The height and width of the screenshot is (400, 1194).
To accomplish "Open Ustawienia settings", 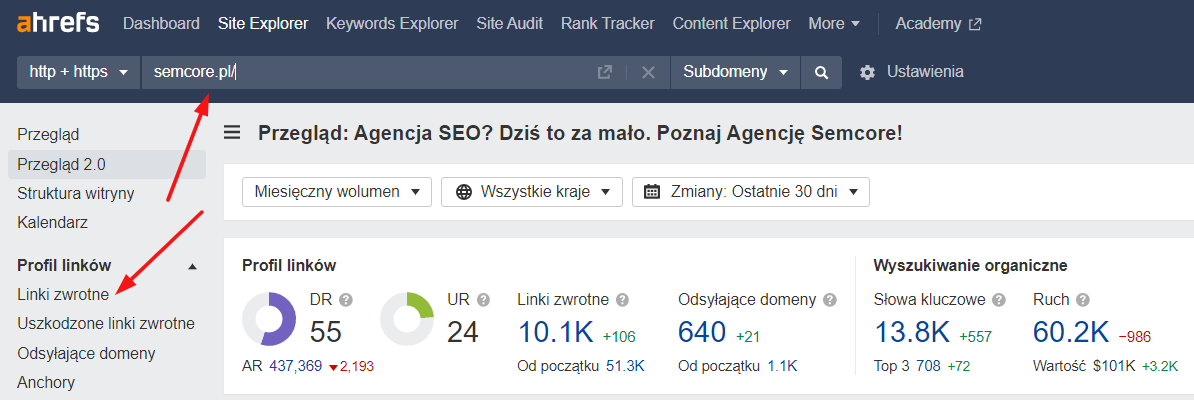I will pyautogui.click(x=925, y=72).
